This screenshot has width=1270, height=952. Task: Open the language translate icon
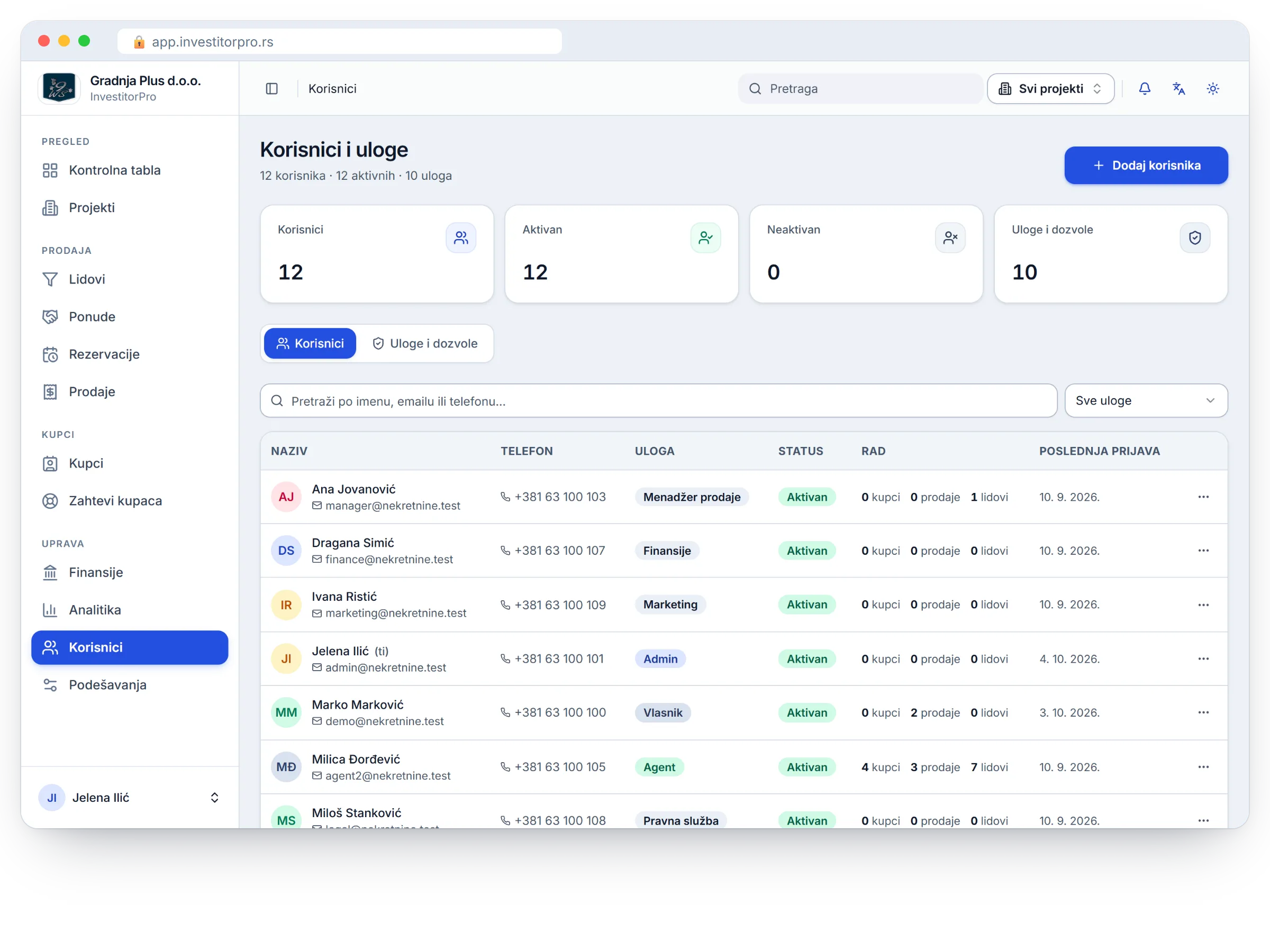click(x=1178, y=88)
